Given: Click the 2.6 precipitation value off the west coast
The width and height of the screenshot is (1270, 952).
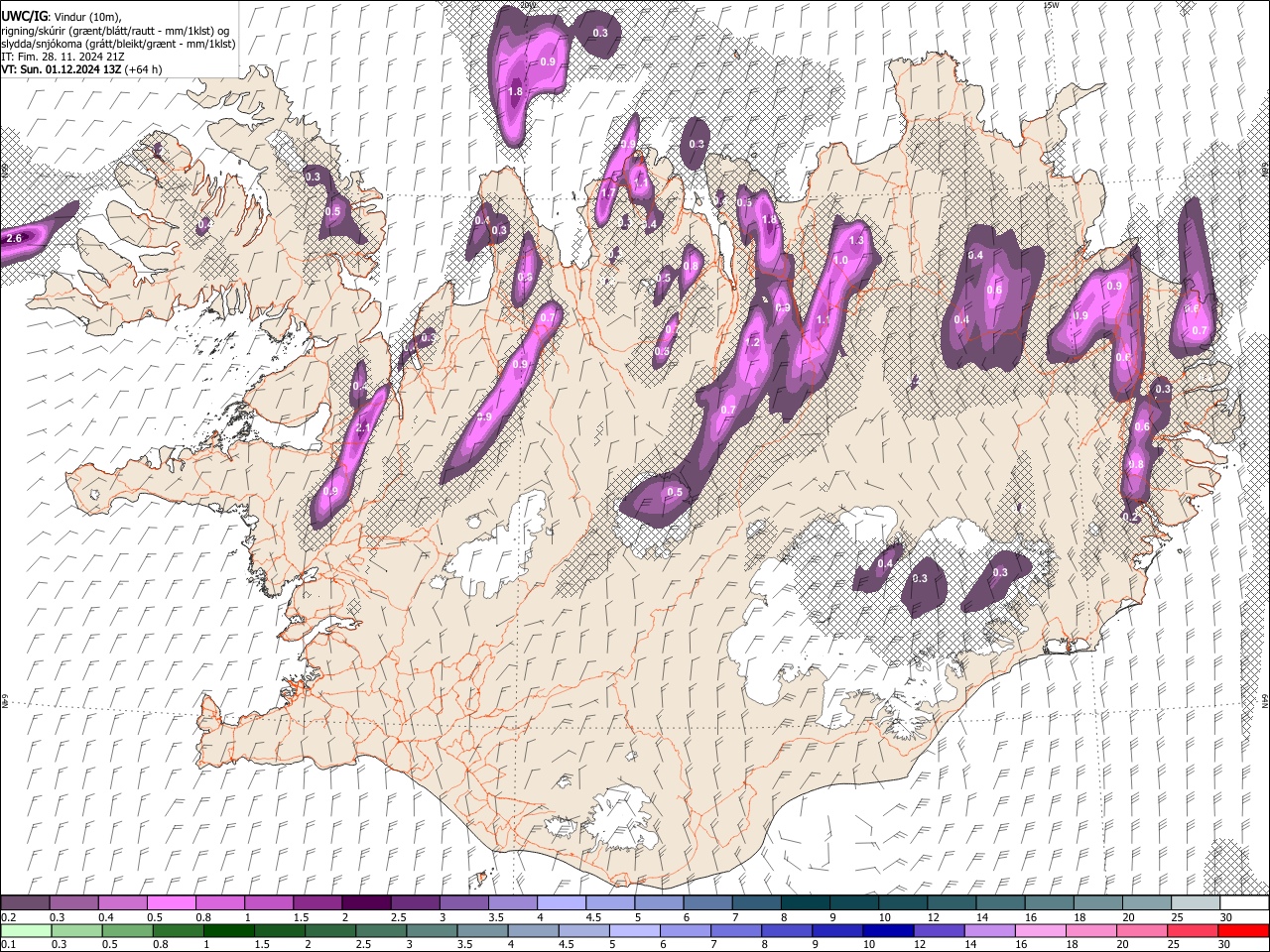Looking at the screenshot, I should (x=14, y=239).
